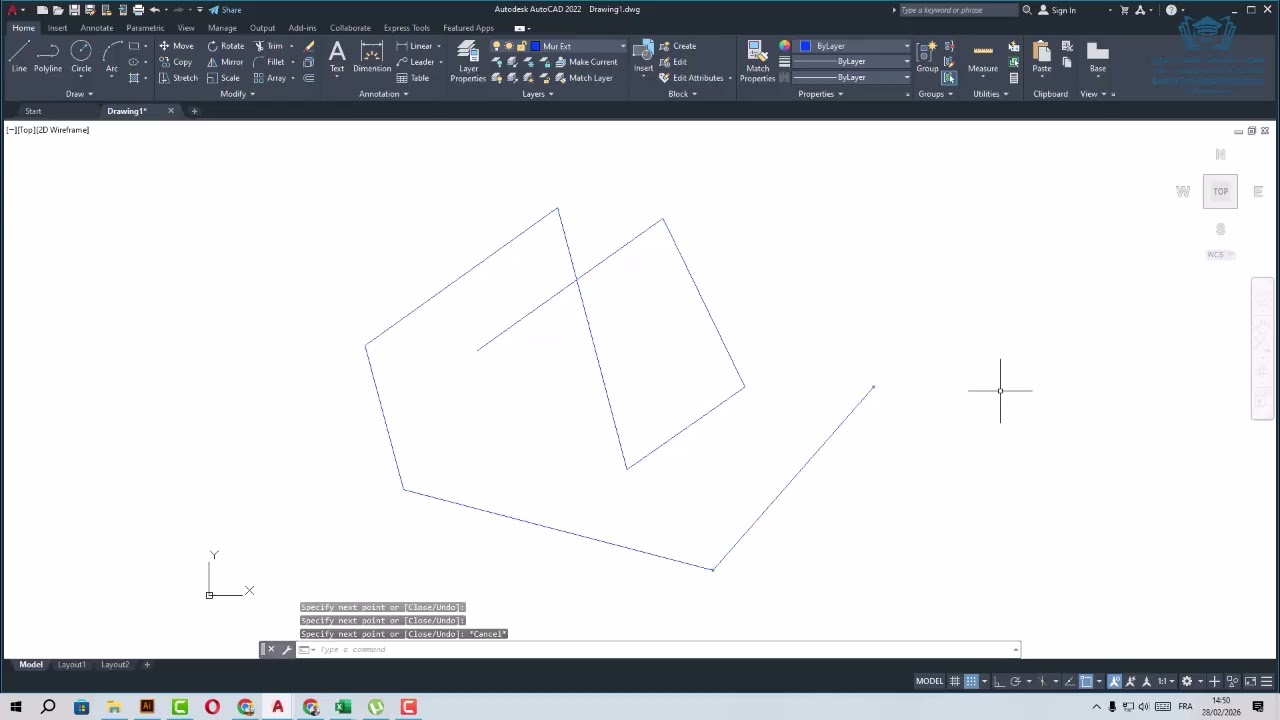Expand the Annotation panel
This screenshot has width=1280, height=720.
(383, 94)
